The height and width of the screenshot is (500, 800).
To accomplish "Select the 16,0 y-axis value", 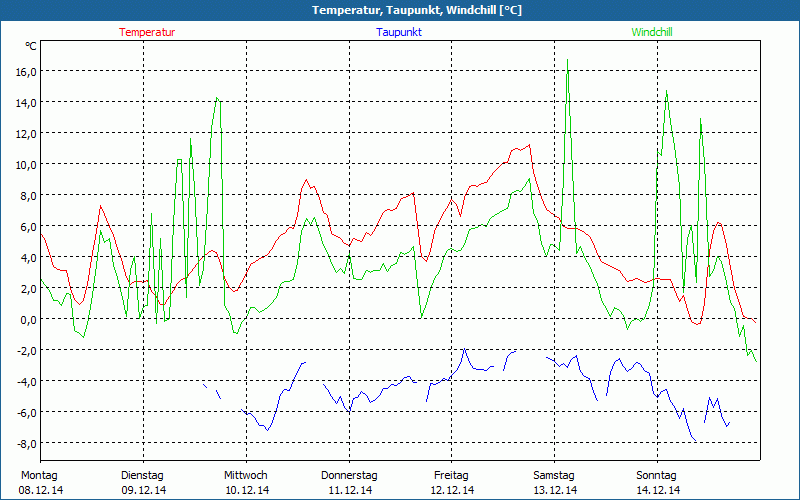I will (26, 71).
